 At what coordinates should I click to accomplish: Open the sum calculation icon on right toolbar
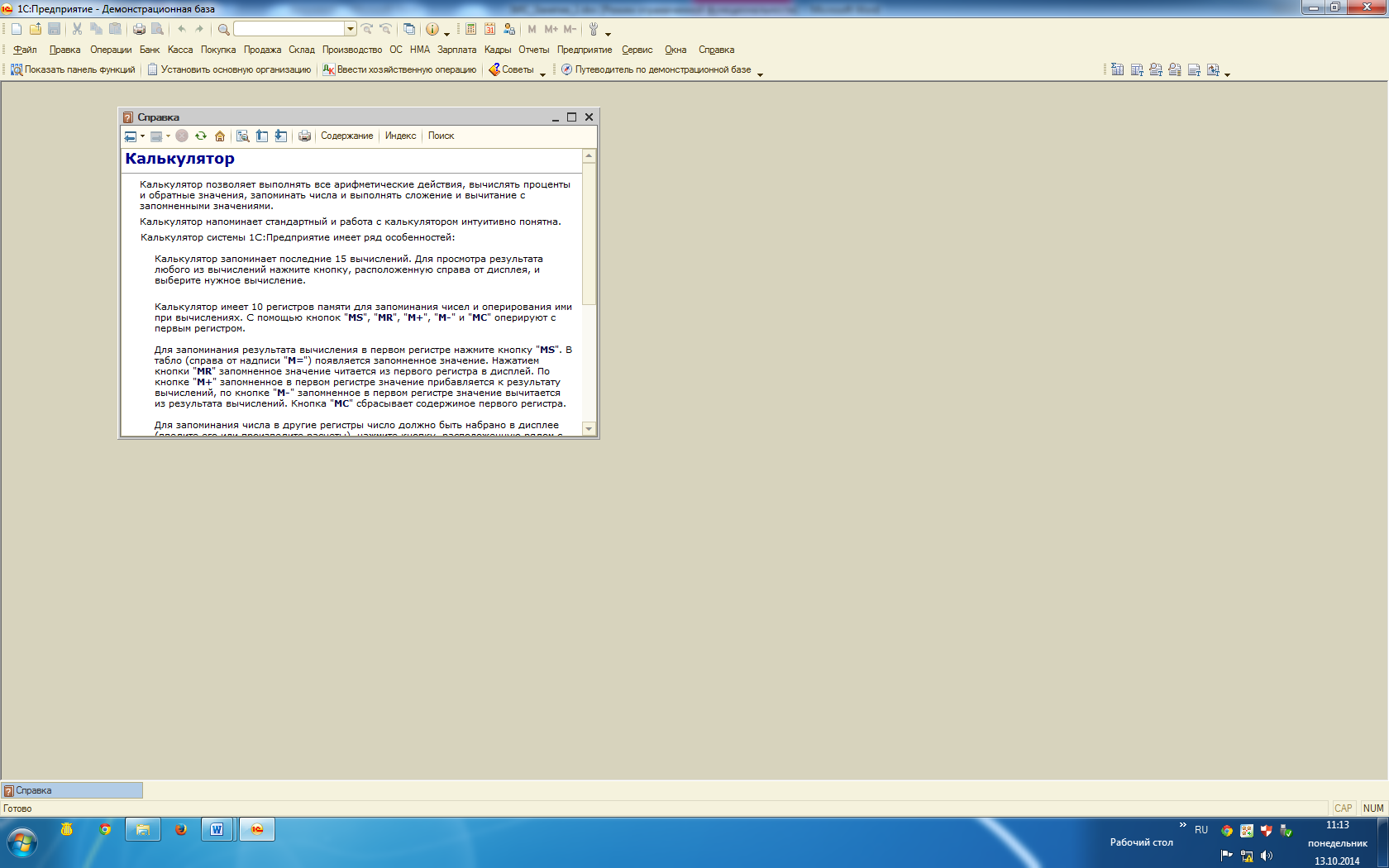click(1118, 70)
